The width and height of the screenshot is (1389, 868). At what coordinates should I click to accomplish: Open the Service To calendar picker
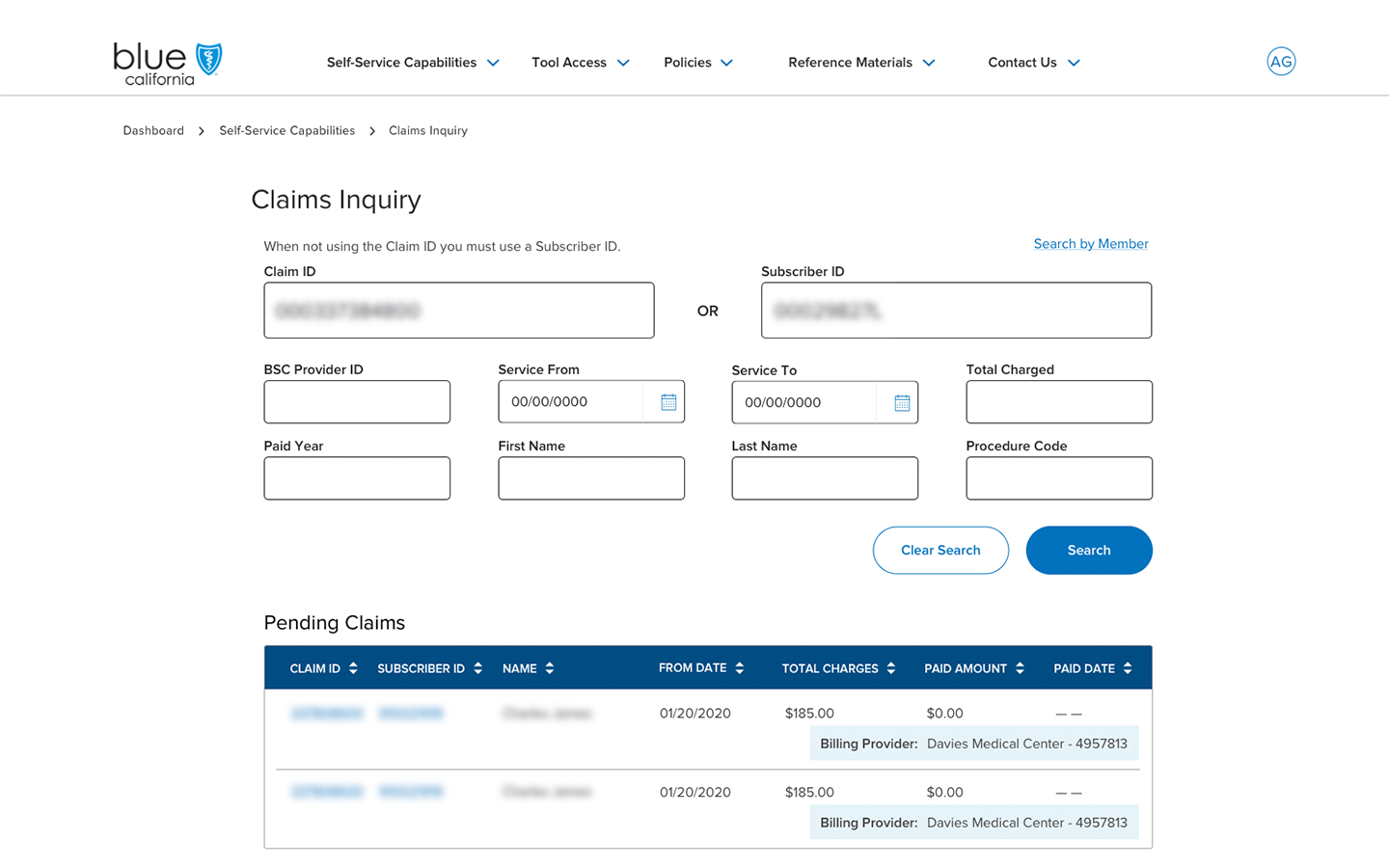(901, 403)
